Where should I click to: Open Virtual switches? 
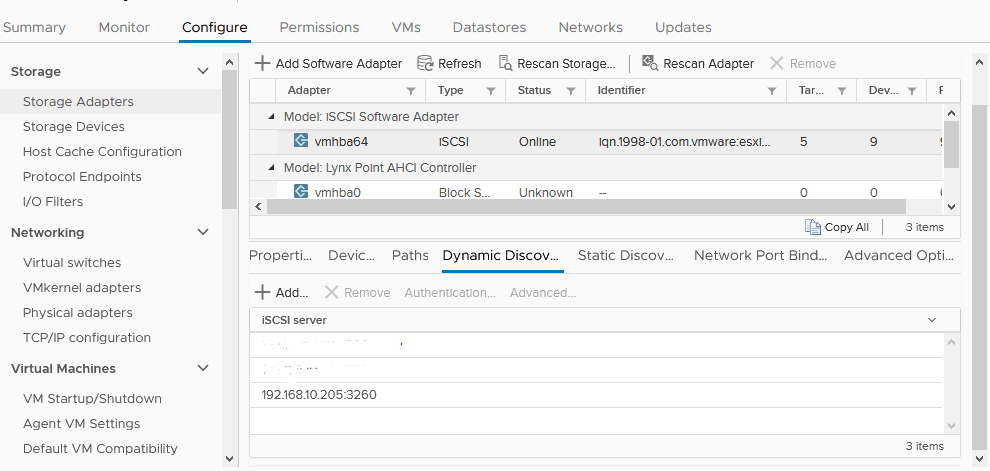pyautogui.click(x=72, y=263)
